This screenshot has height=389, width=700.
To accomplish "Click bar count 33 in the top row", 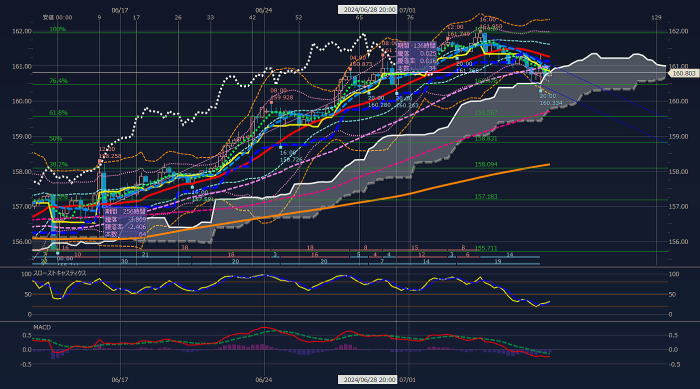I will pos(210,17).
